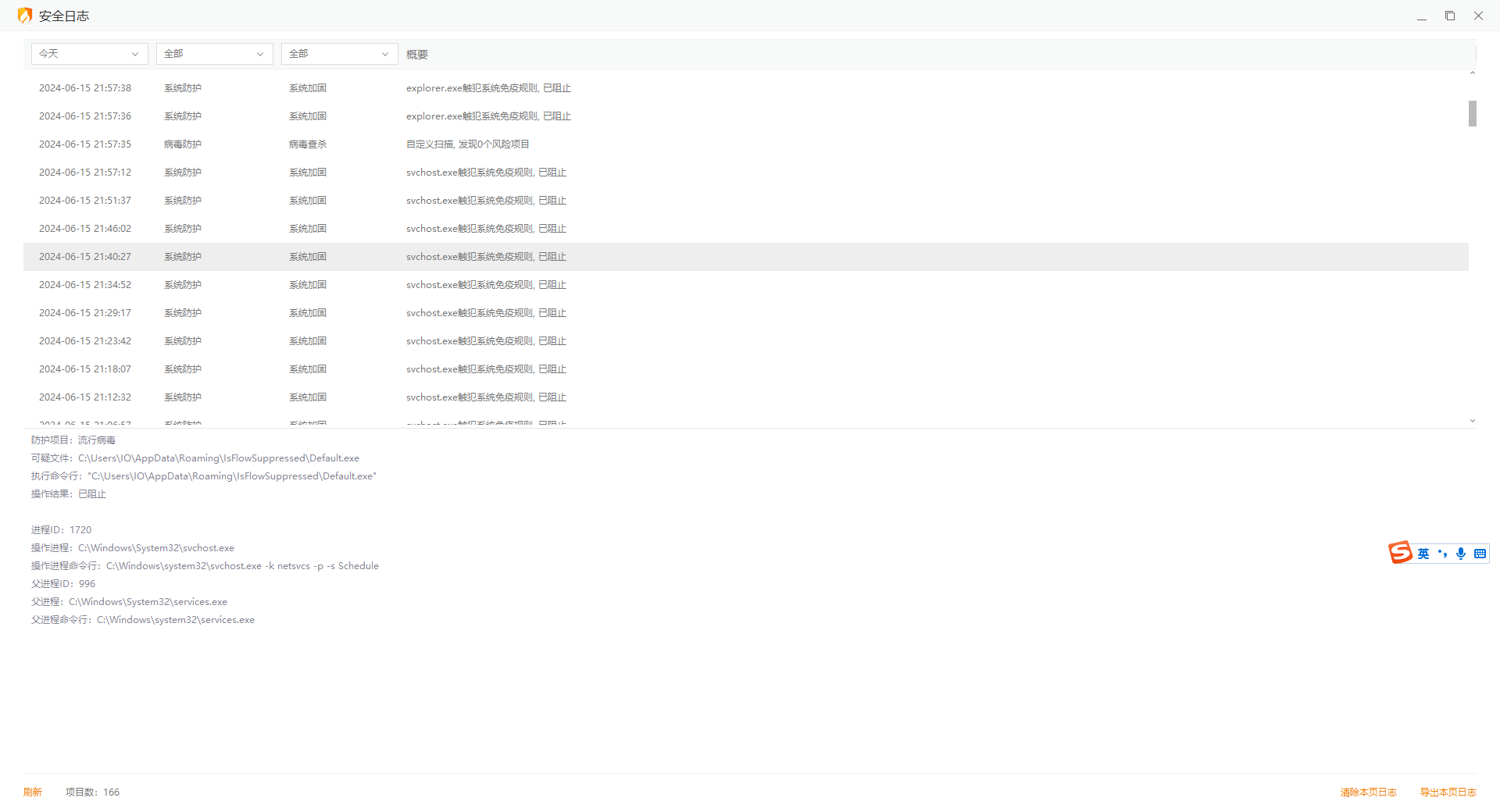Close the security log window
This screenshot has width=1500, height=812.
1478,16
